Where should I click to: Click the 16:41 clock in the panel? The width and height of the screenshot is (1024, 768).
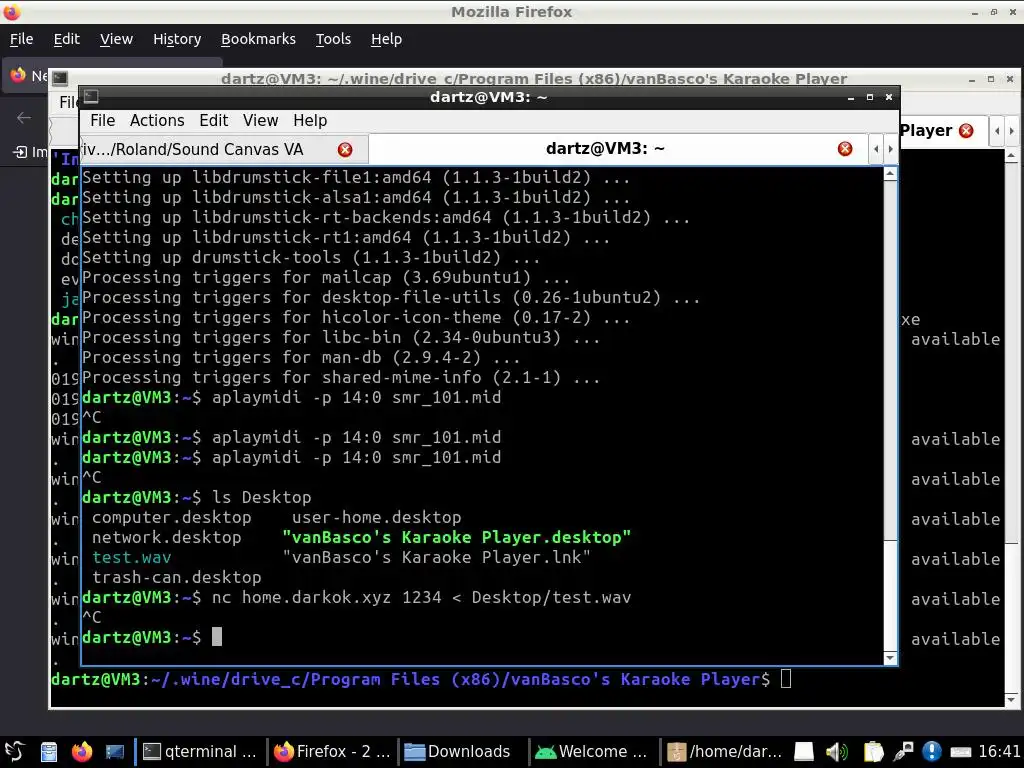999,752
